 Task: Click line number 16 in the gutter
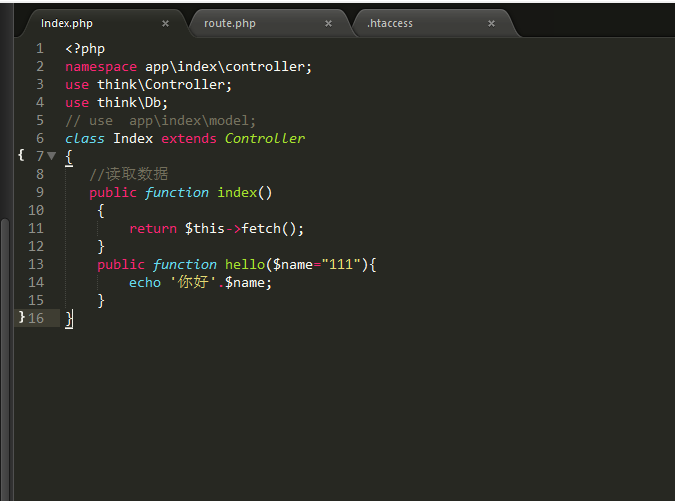(36, 318)
